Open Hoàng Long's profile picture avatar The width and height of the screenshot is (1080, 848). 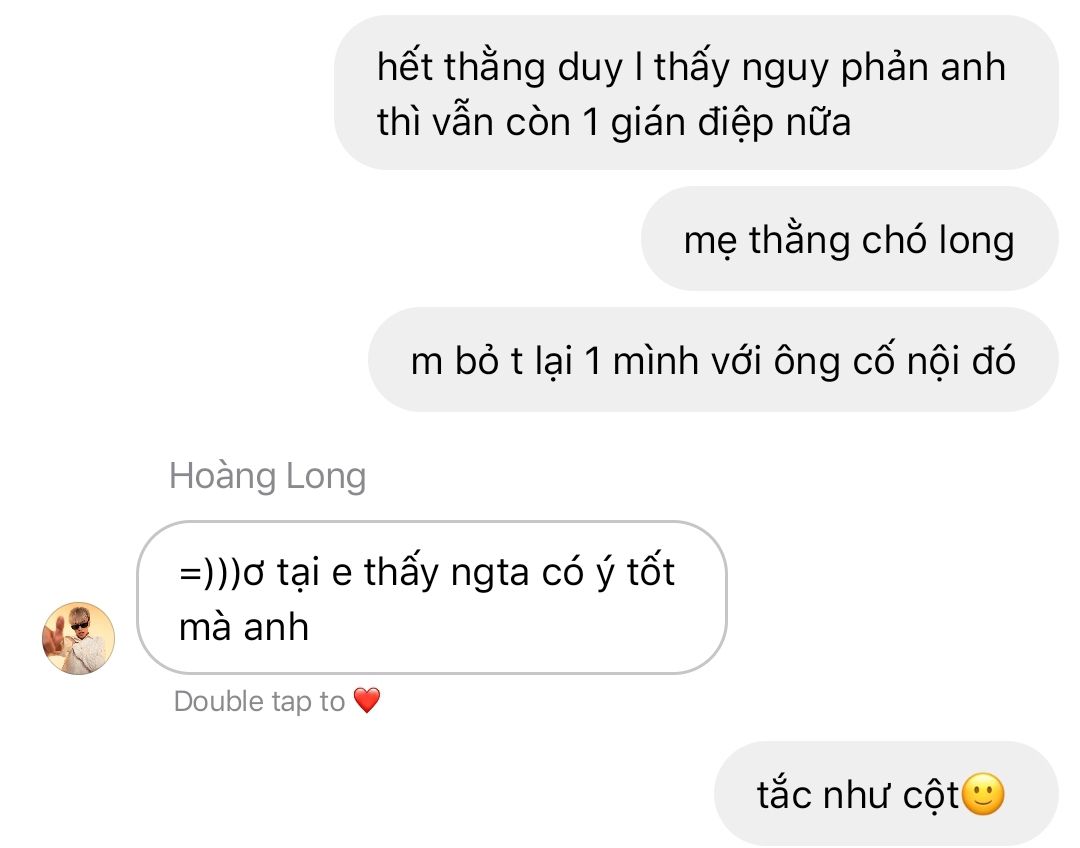(79, 638)
